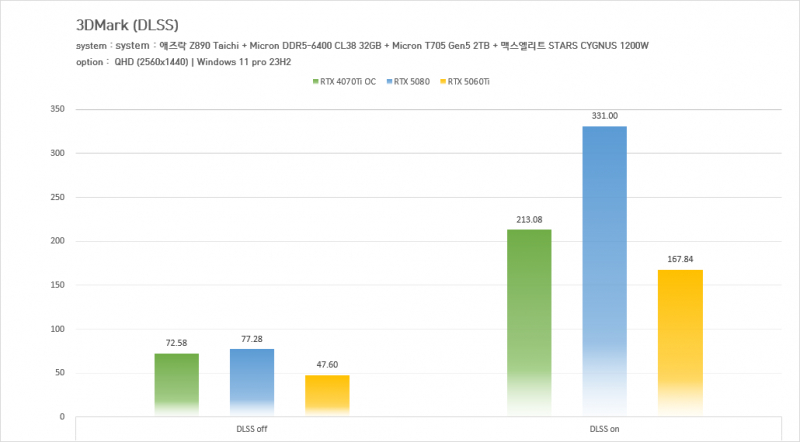Click the DLSS on axis category label
Image resolution: width=800 pixels, height=442 pixels.
pos(604,428)
